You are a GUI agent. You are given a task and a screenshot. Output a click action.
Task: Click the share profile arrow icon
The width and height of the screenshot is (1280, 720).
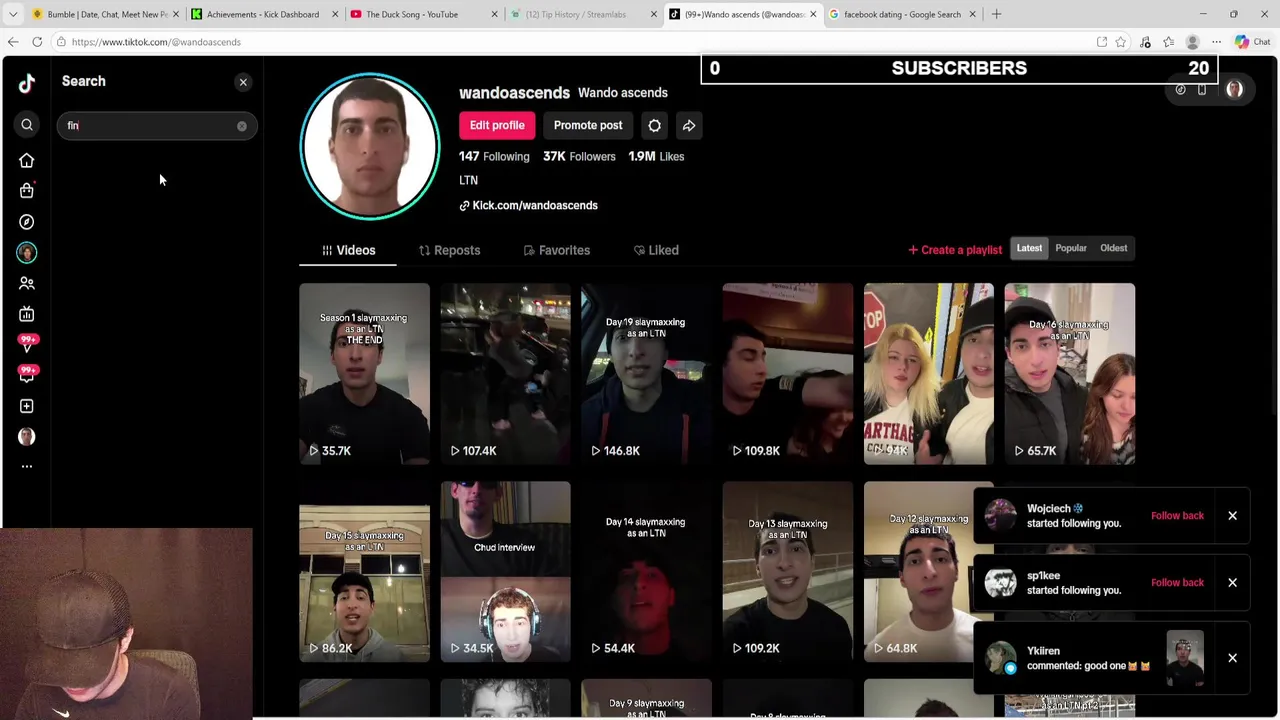pos(689,125)
